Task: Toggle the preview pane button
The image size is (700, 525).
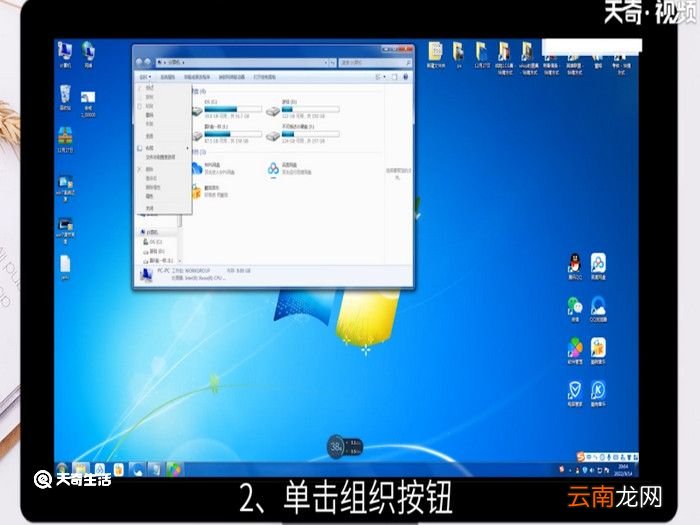Action: click(x=395, y=77)
